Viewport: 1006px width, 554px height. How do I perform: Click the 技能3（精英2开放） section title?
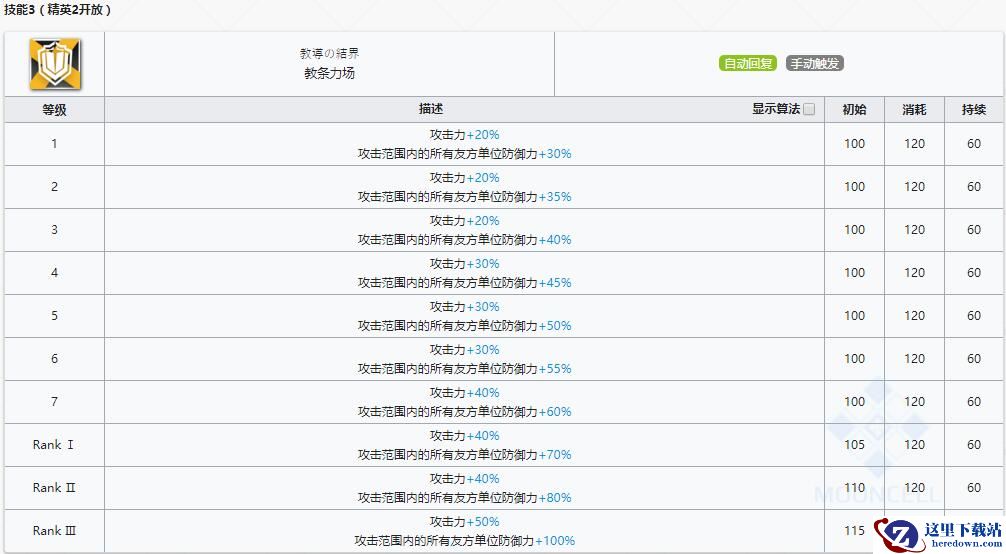tap(56, 10)
